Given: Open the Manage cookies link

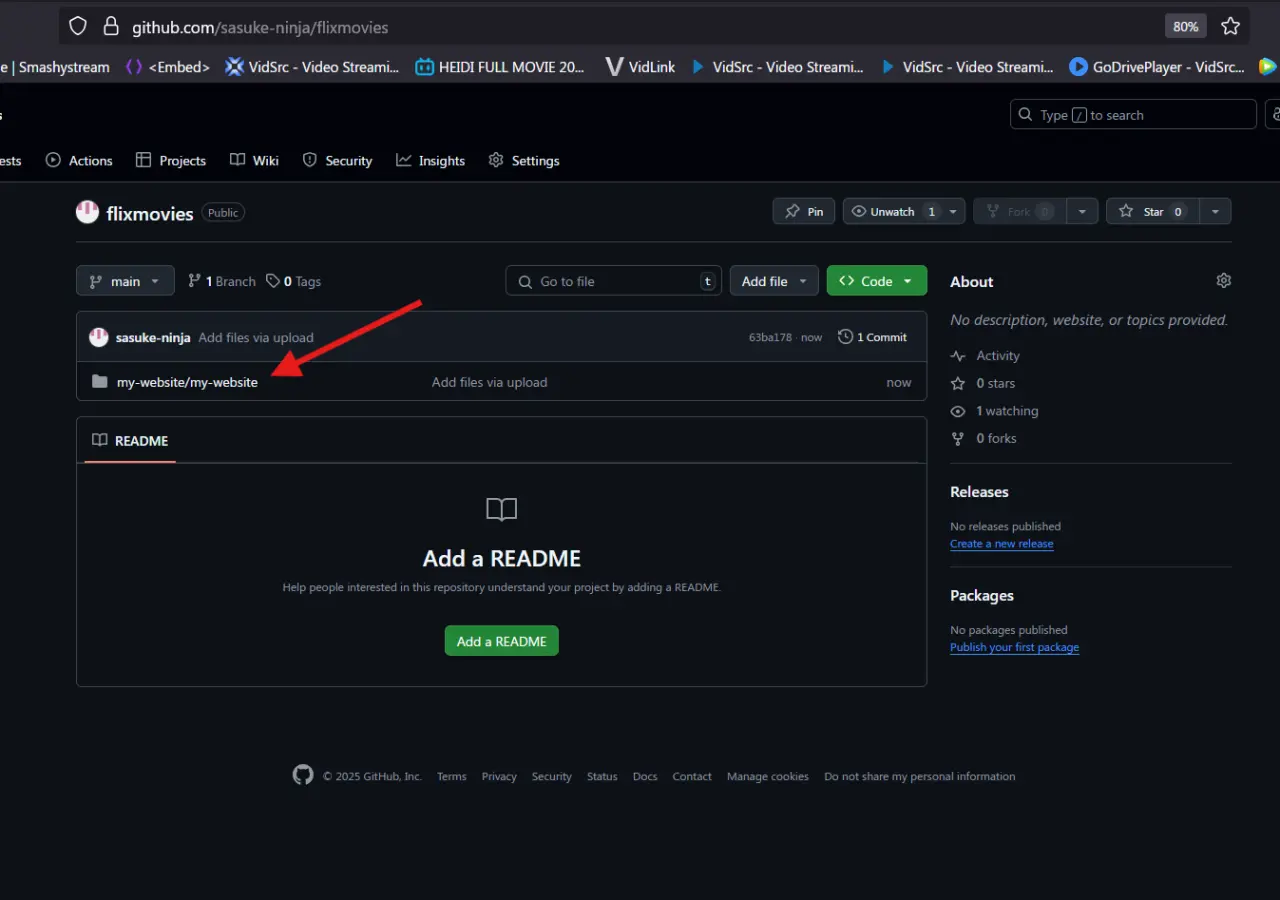Looking at the screenshot, I should (x=768, y=776).
